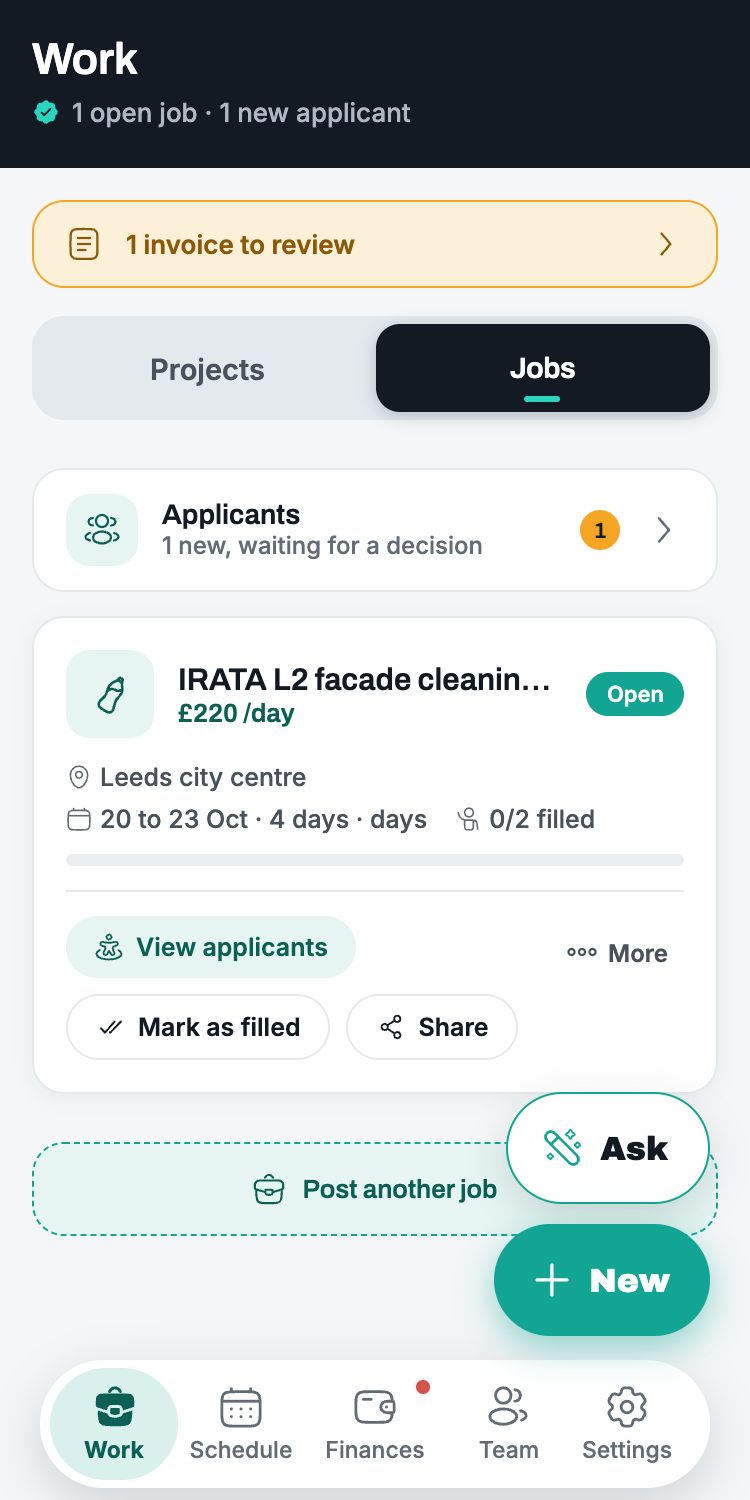This screenshot has width=750, height=1500.
Task: Click the briefcase icon in Post another job
Action: click(269, 1189)
